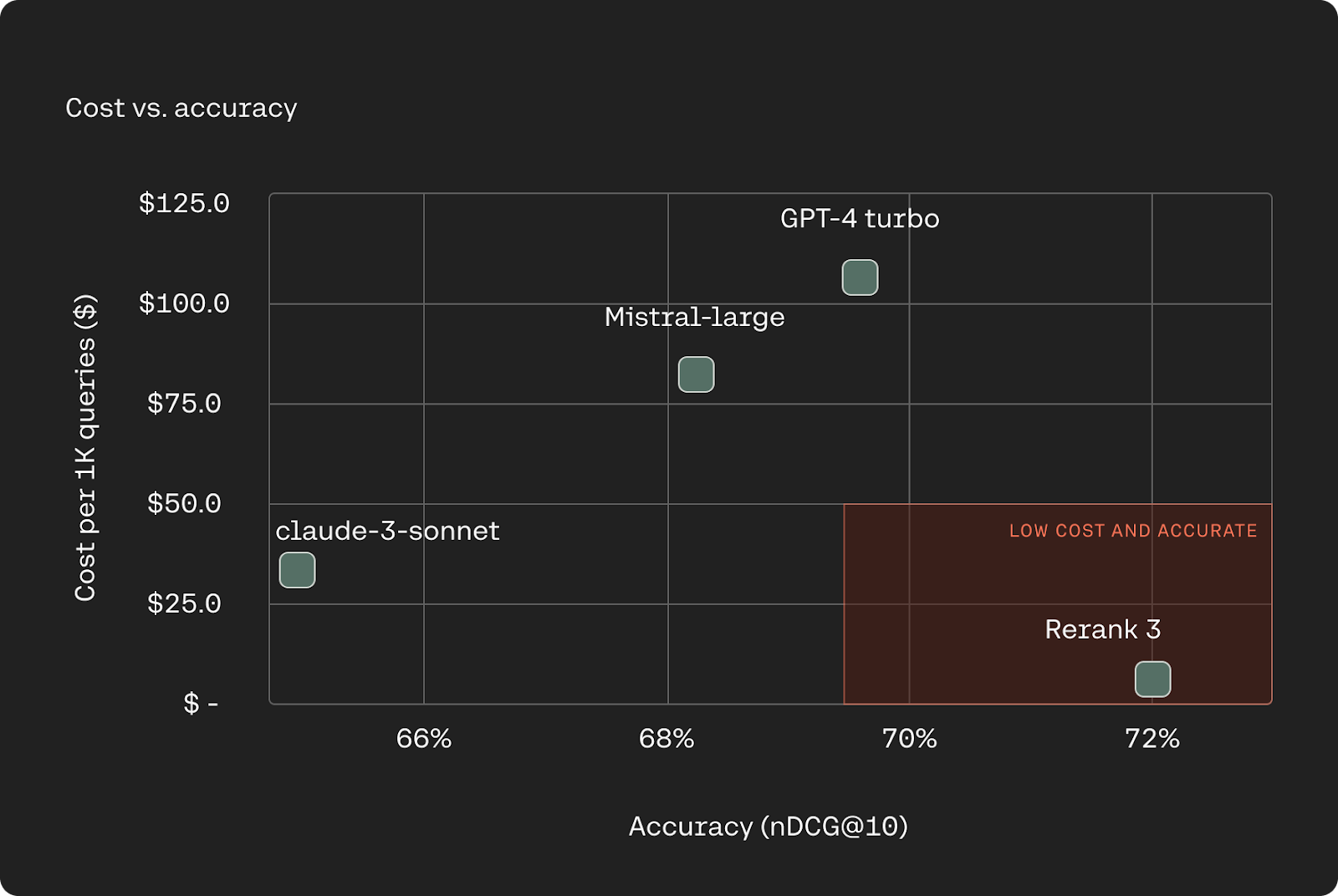Click the $100.0 y-axis tick label
The image size is (1338, 896).
tap(184, 303)
